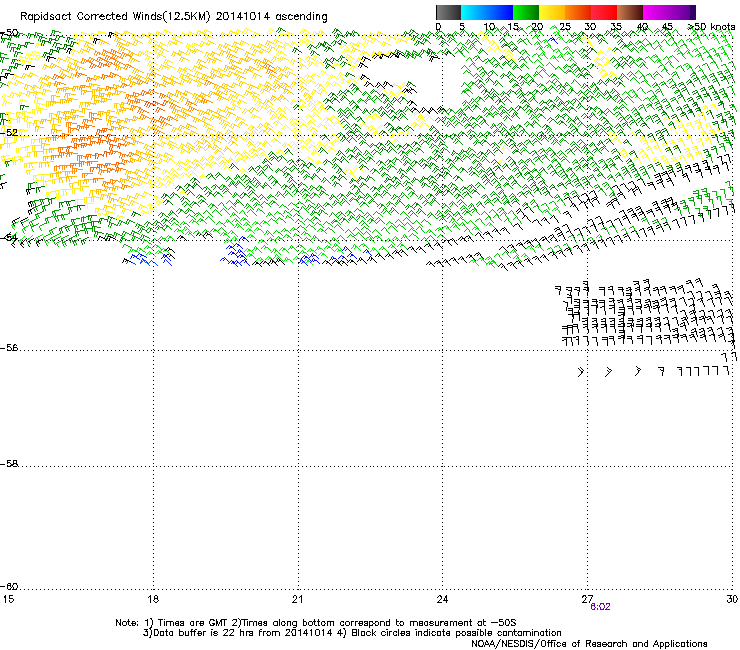This screenshot has height=650, width=740.
Task: Click the green 15-20 knots legend segment
Action: tap(526, 12)
